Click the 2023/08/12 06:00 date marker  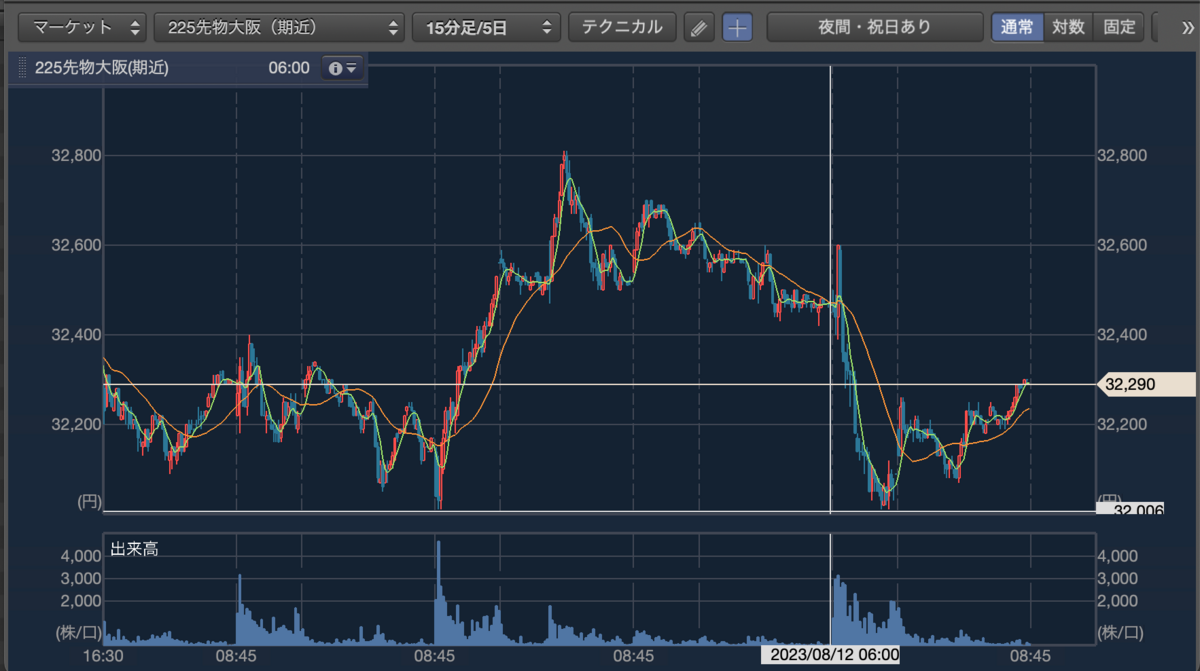click(832, 655)
